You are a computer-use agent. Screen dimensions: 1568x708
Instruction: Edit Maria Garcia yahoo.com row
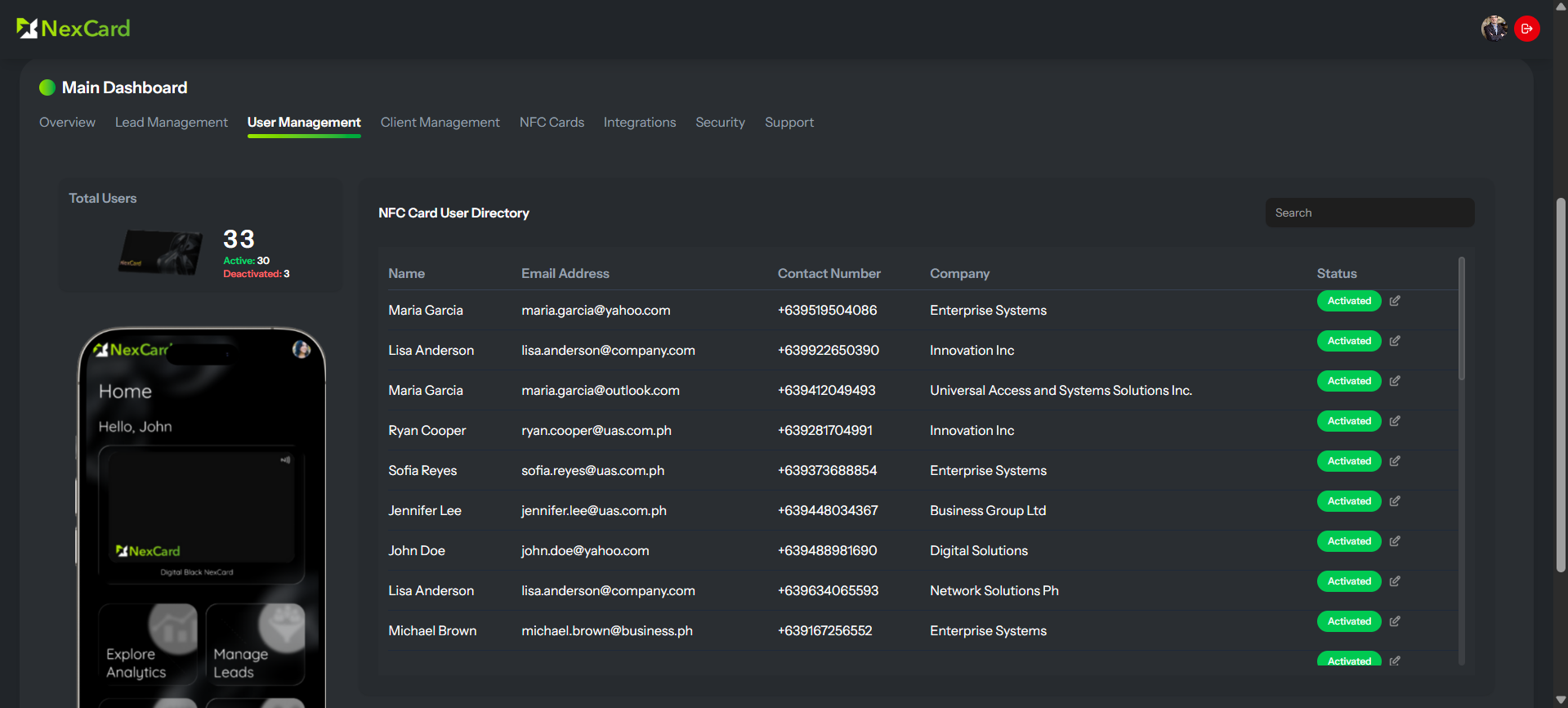click(1395, 301)
